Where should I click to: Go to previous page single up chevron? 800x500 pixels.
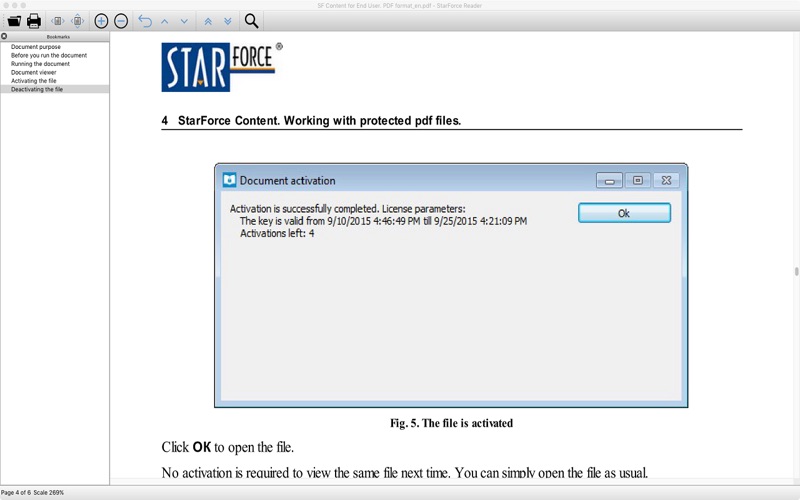pyautogui.click(x=165, y=21)
